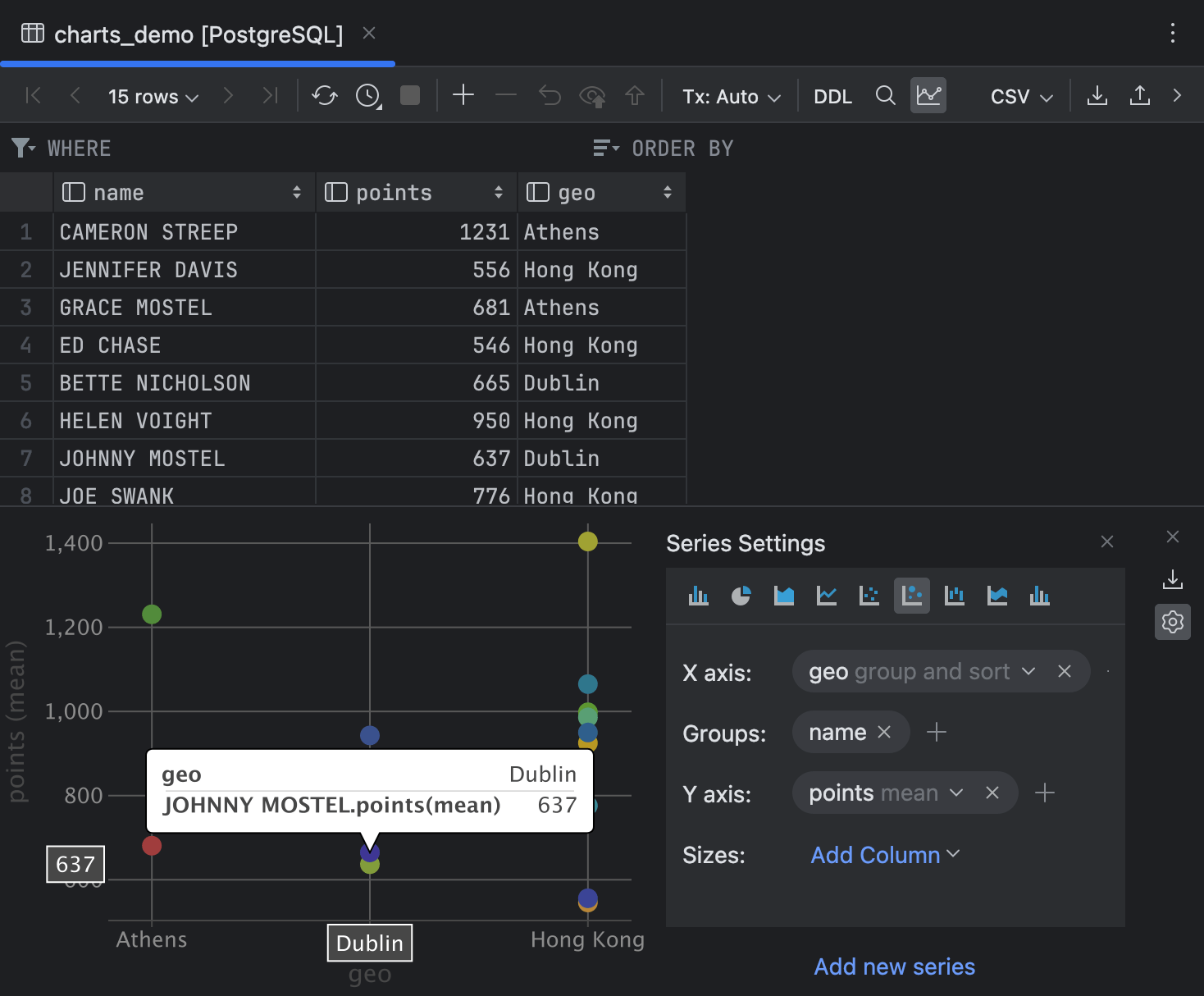Open the chart settings gear

(1172, 622)
